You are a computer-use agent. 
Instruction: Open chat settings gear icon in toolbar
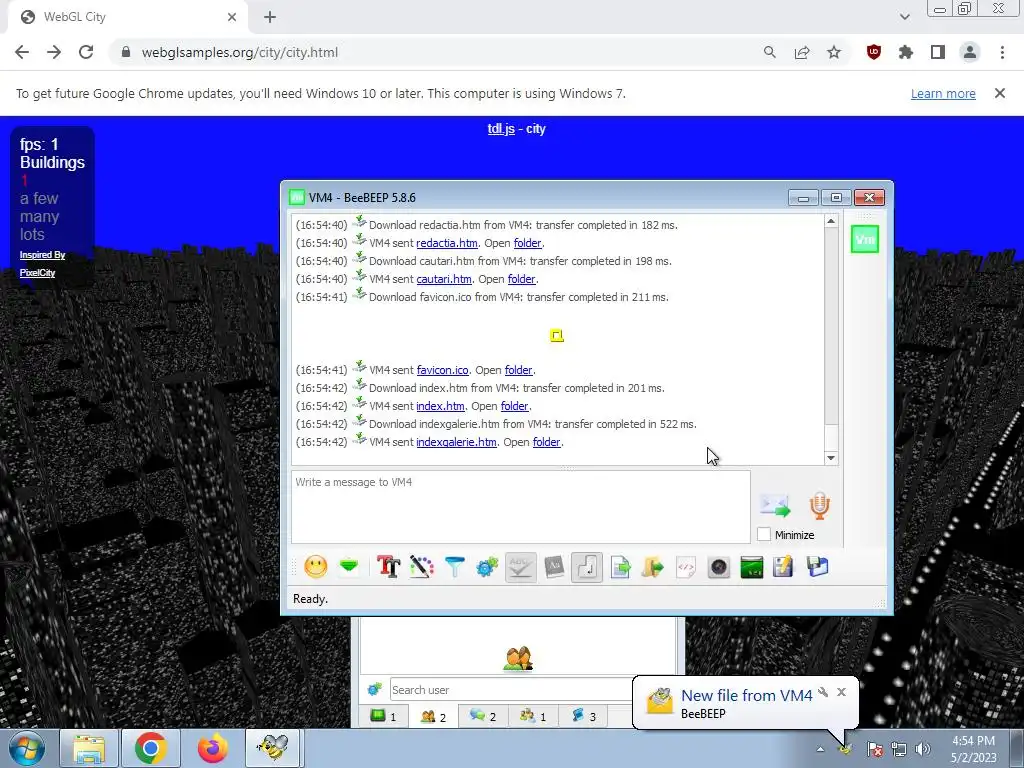coord(487,566)
